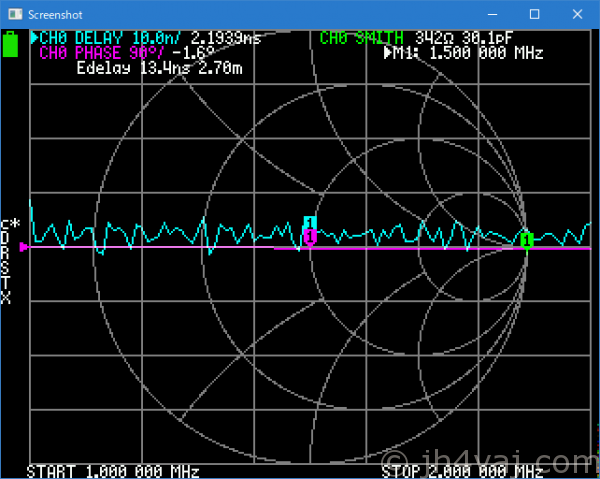The height and width of the screenshot is (479, 600).
Task: Click the Screenshot window app icon
Action: pos(13,14)
